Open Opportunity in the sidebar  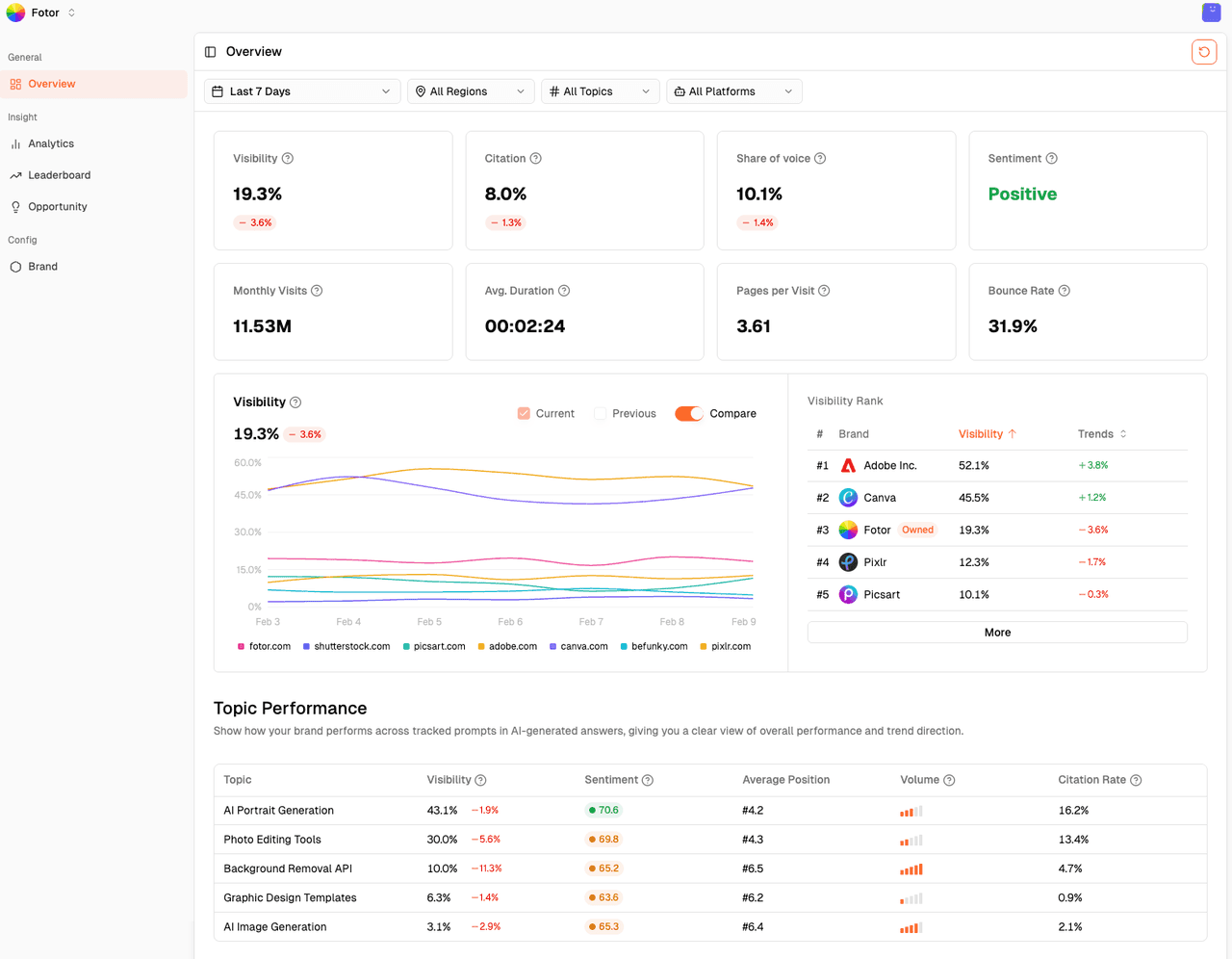point(94,207)
